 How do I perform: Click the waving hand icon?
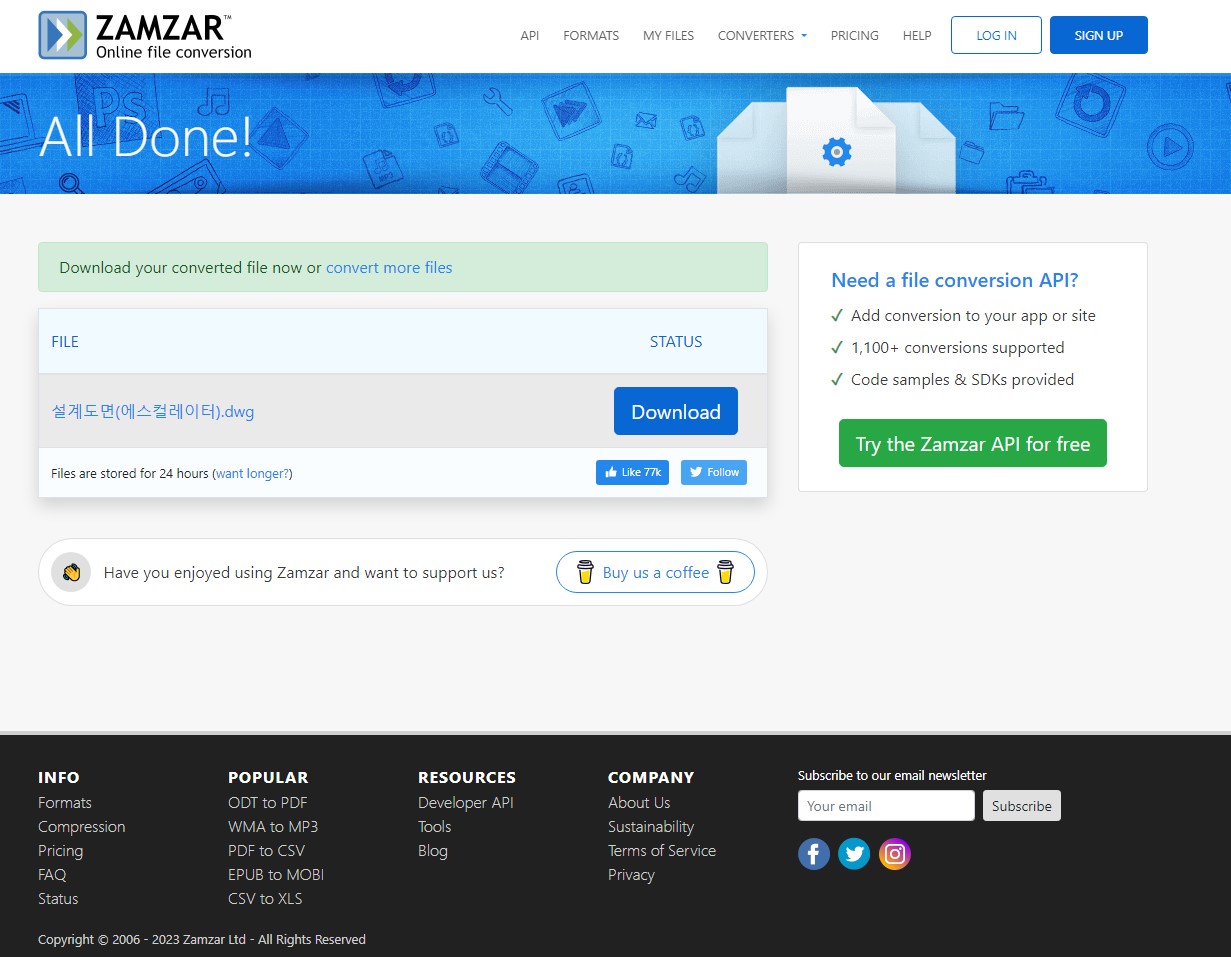click(x=71, y=572)
